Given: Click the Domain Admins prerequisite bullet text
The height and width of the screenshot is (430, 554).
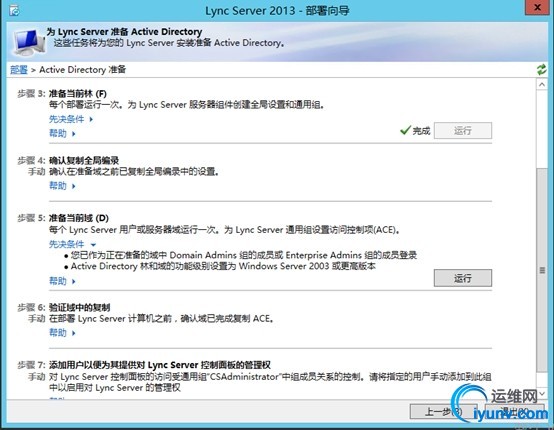Looking at the screenshot, I should pyautogui.click(x=243, y=255).
